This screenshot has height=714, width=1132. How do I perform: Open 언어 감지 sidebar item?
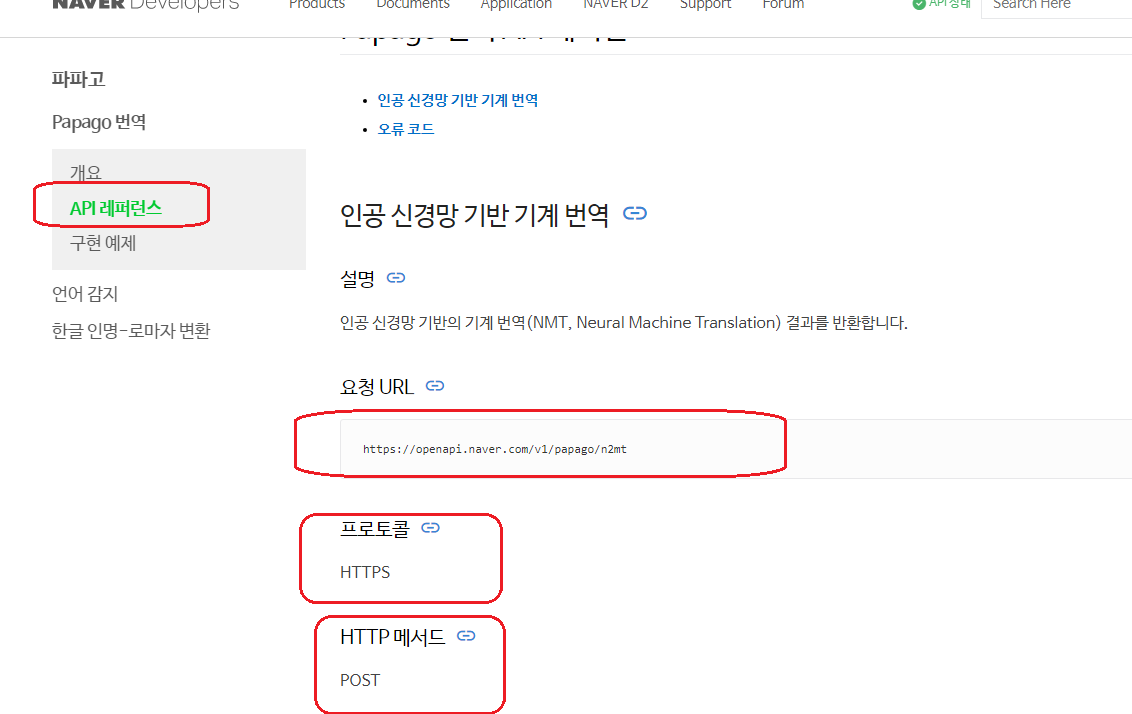84,294
